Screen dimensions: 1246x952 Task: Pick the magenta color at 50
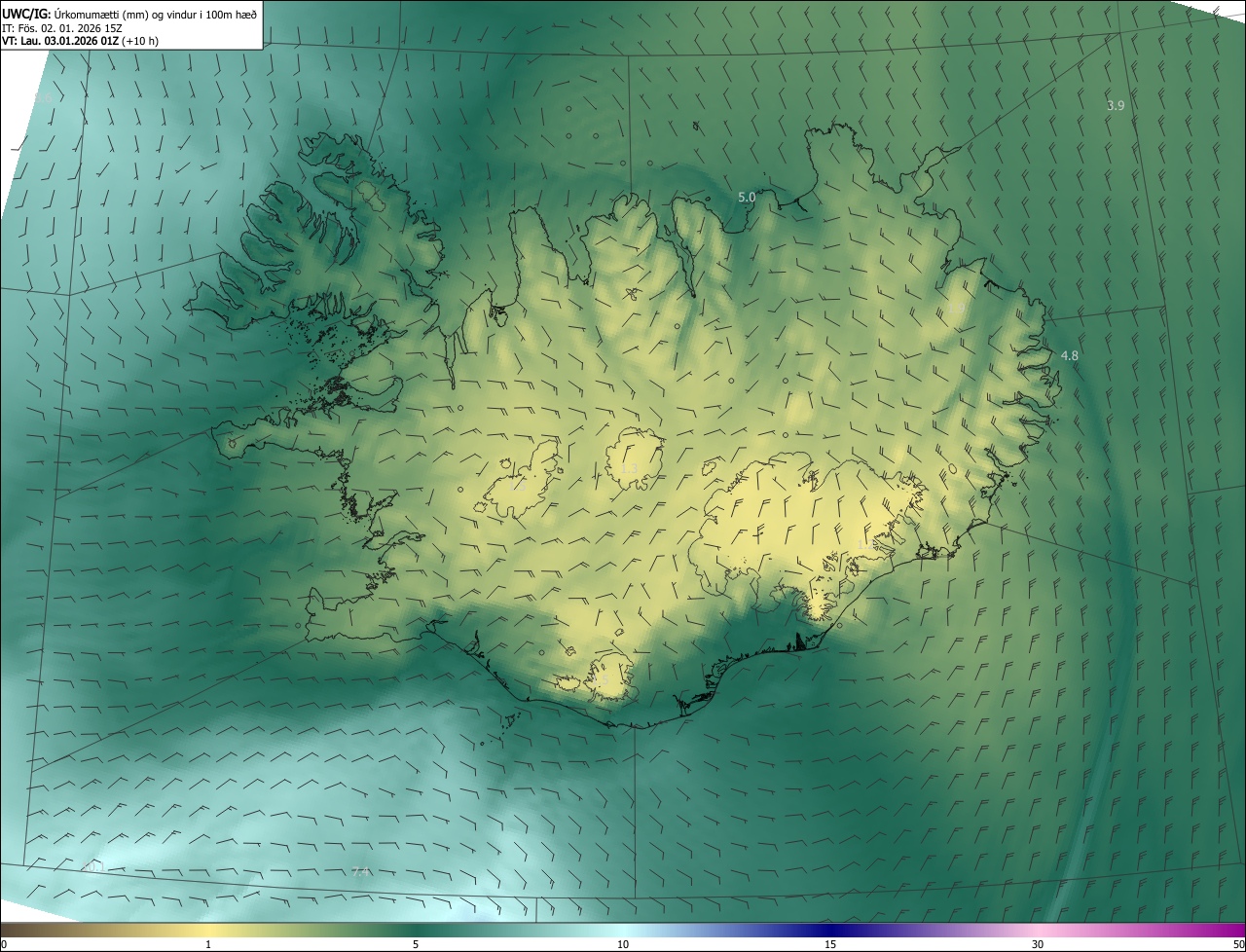pyautogui.click(x=1238, y=930)
